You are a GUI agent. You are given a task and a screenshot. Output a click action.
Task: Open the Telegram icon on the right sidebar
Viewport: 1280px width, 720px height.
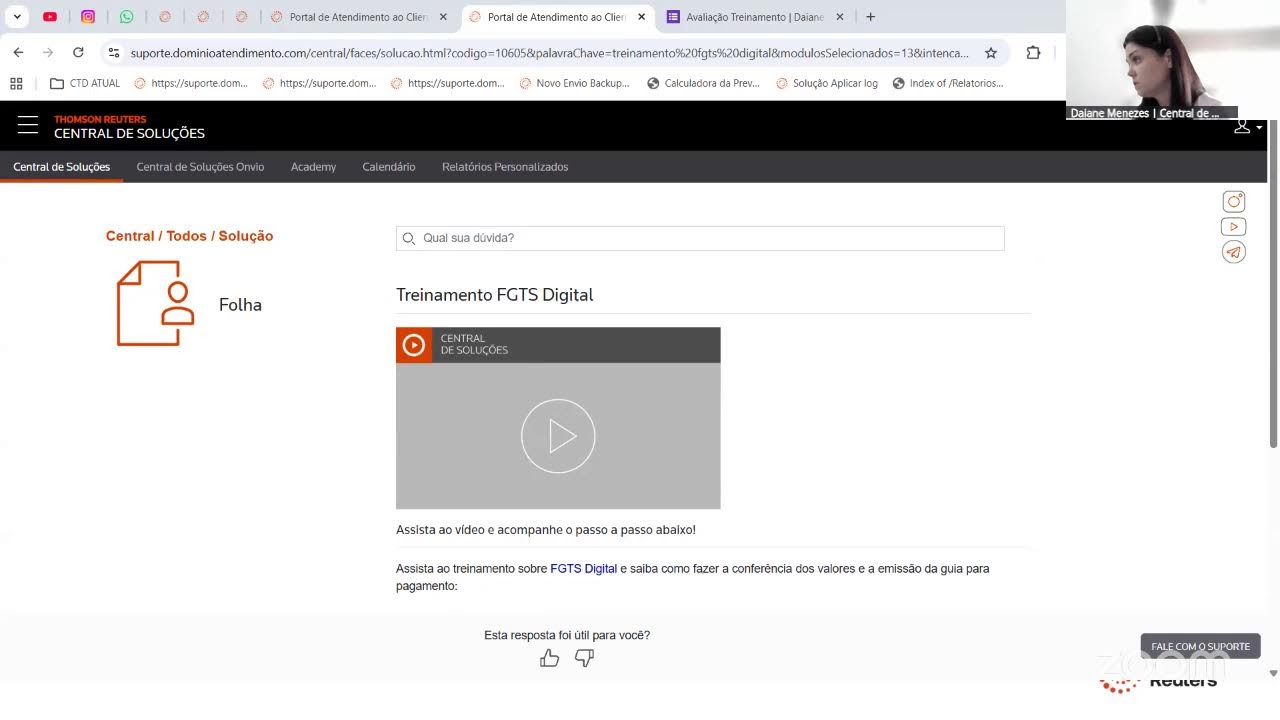coord(1234,252)
